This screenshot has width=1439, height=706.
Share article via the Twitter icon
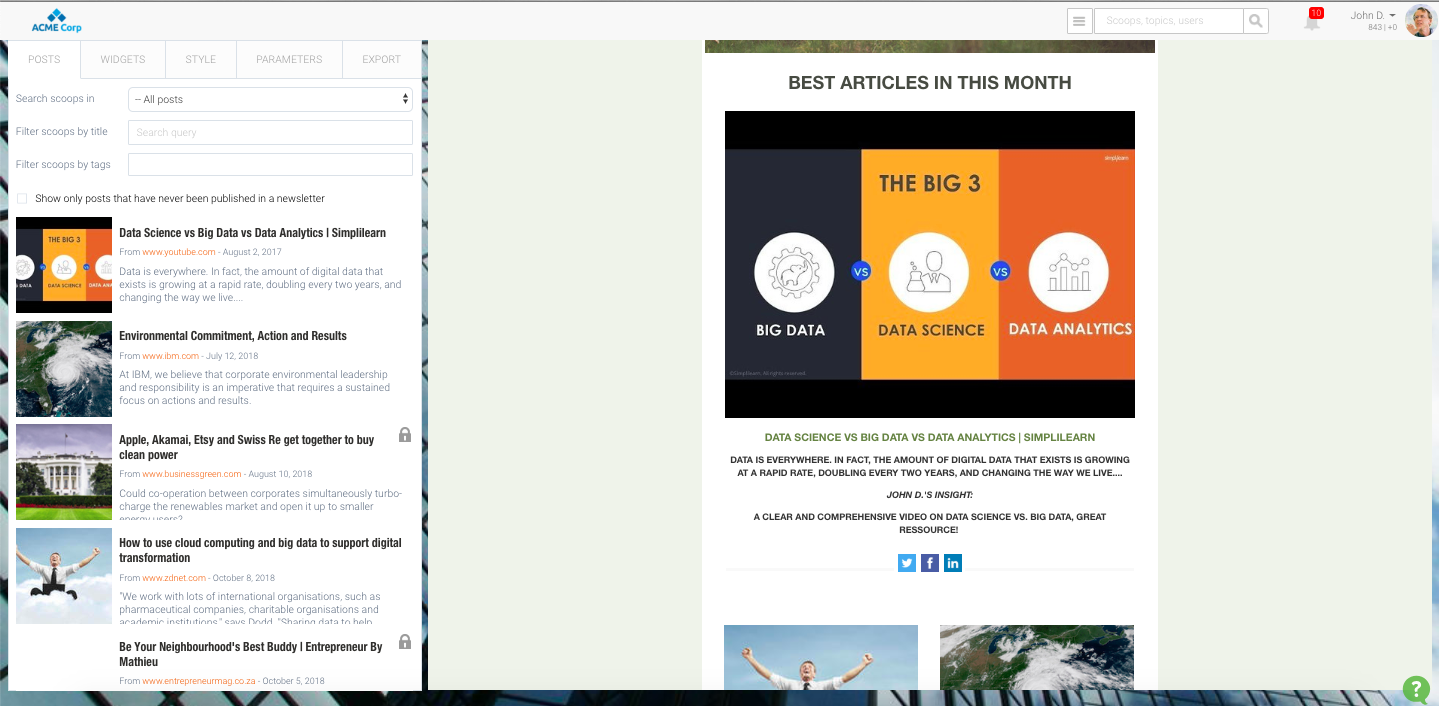tap(907, 563)
